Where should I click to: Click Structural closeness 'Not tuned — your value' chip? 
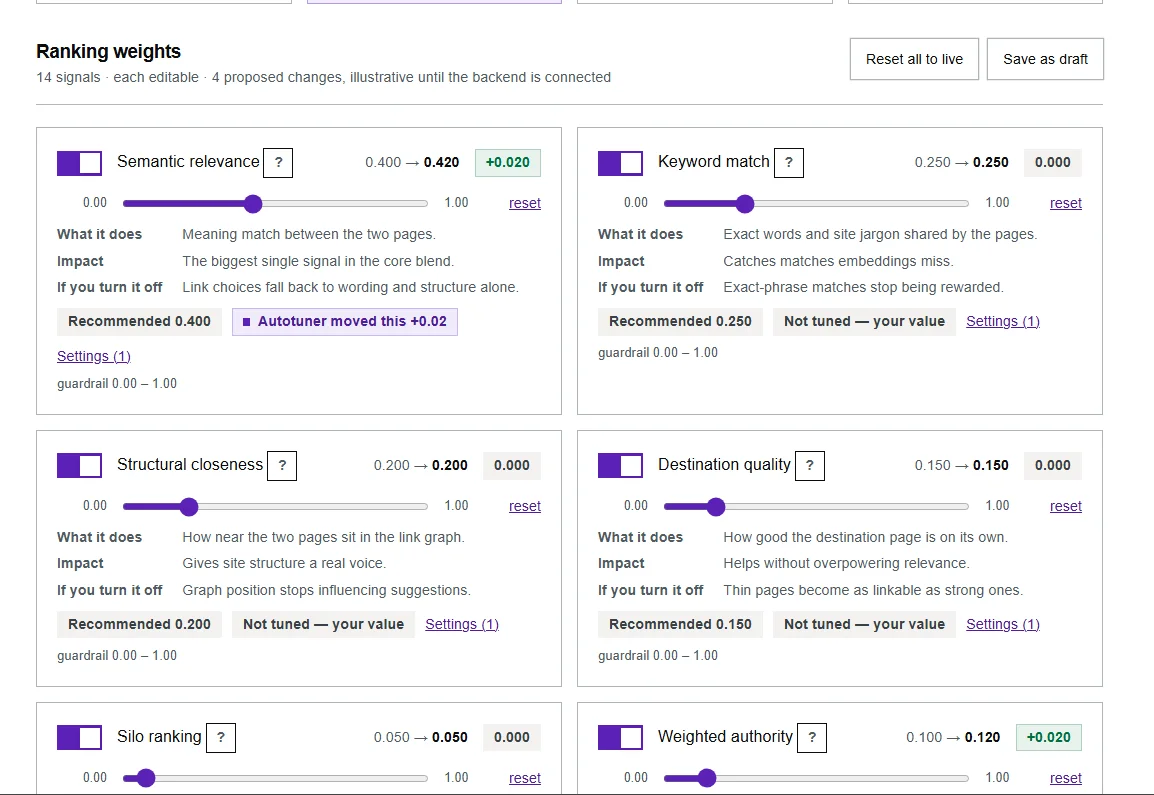pyautogui.click(x=323, y=624)
